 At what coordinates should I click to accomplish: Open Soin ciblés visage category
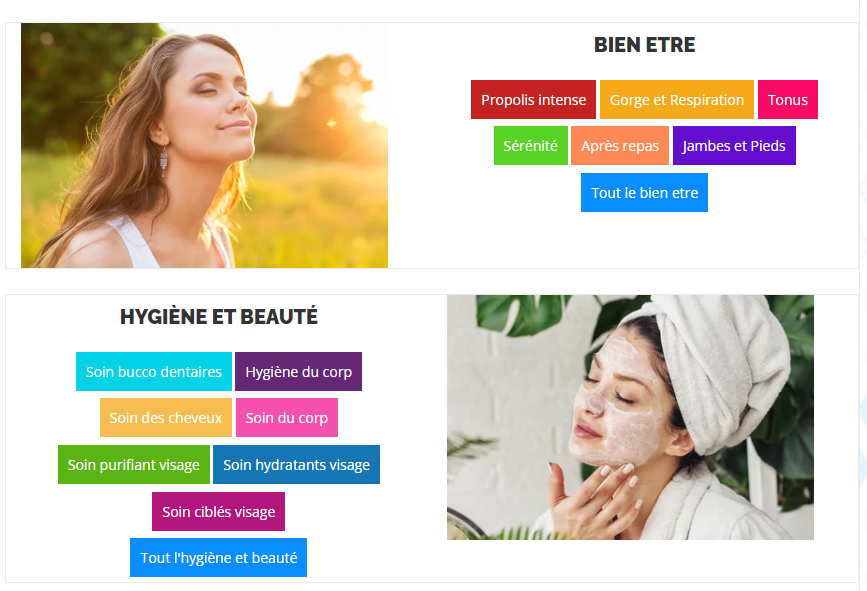tap(218, 511)
